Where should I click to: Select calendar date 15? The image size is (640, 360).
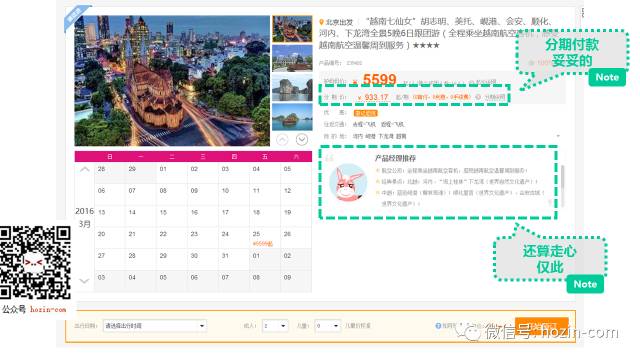pos(172,216)
